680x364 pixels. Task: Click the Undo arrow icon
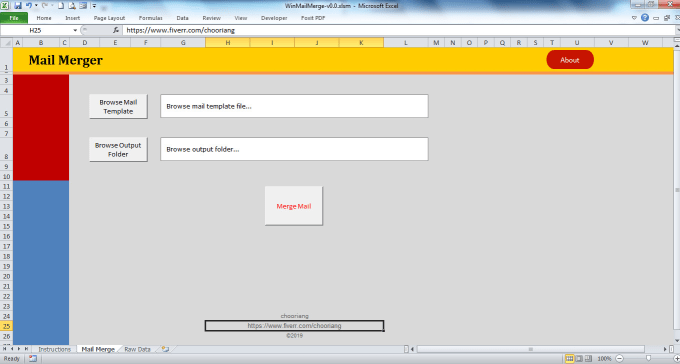(29, 6)
